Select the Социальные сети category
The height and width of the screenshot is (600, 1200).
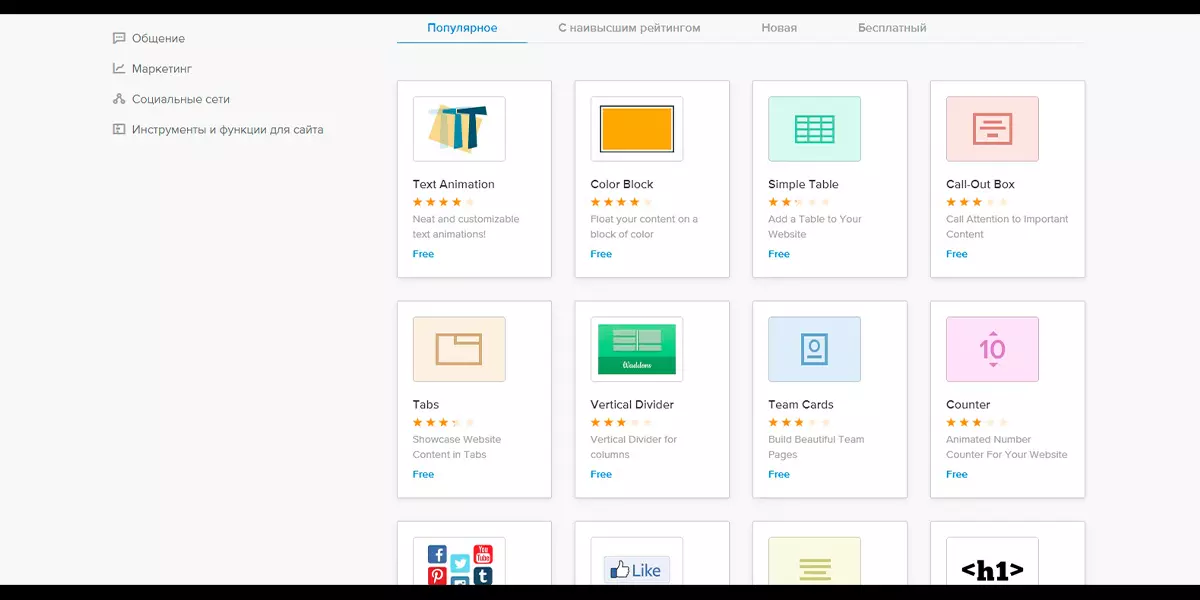point(181,99)
